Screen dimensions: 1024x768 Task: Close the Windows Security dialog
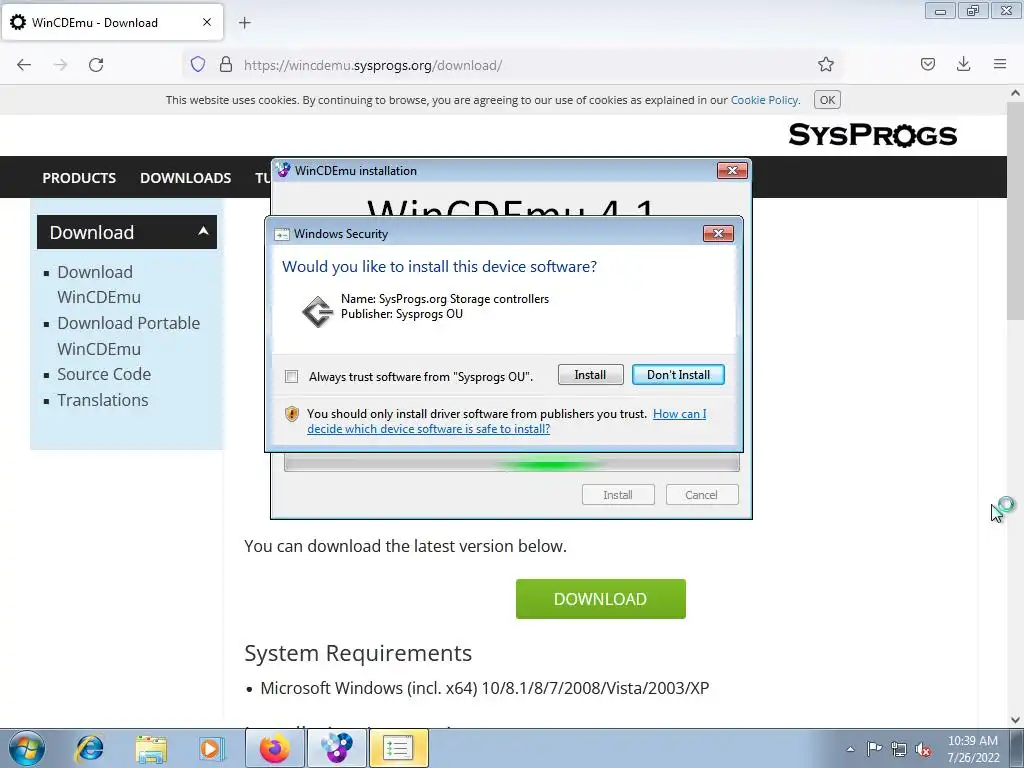(718, 234)
